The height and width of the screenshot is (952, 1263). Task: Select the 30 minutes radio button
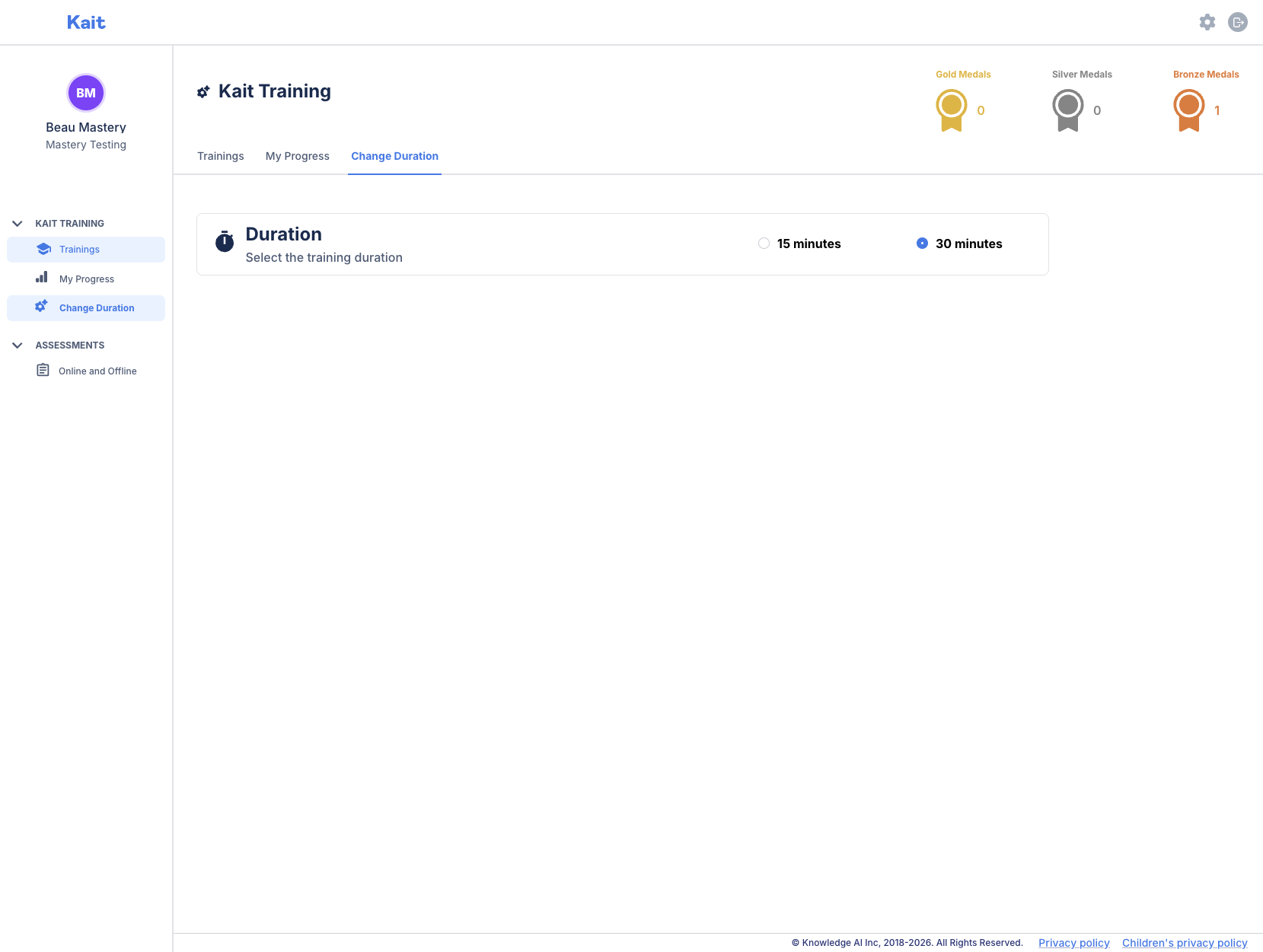tap(922, 244)
